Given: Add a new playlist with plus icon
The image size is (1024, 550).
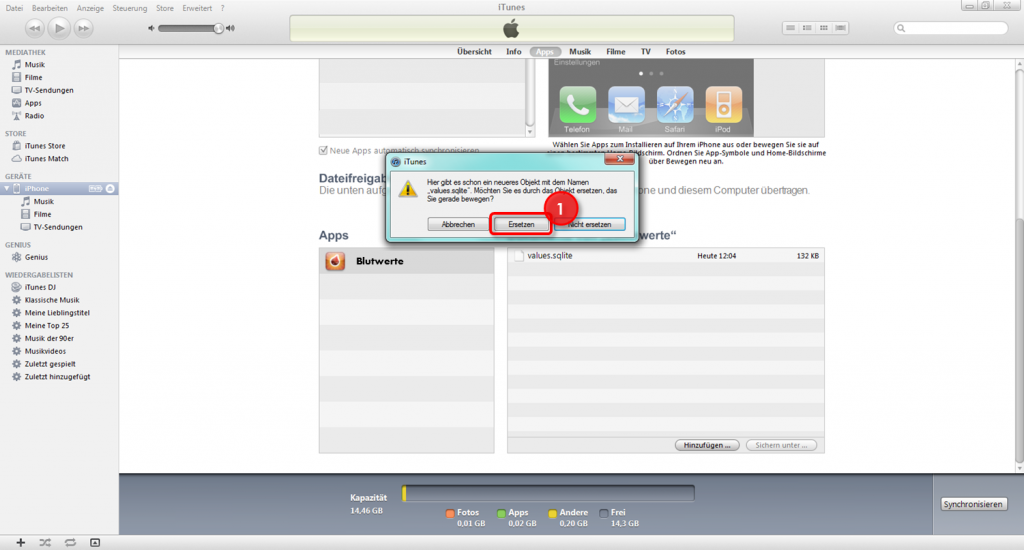Looking at the screenshot, I should (x=21, y=542).
